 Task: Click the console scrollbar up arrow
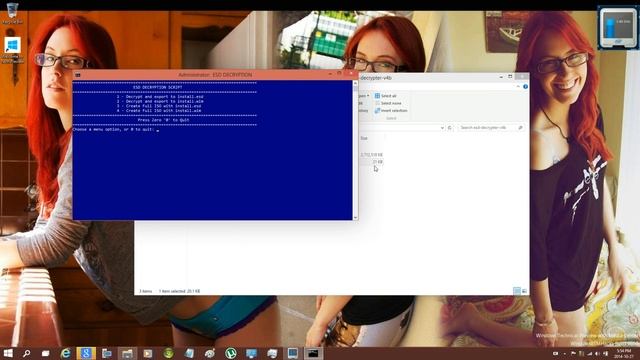point(356,83)
